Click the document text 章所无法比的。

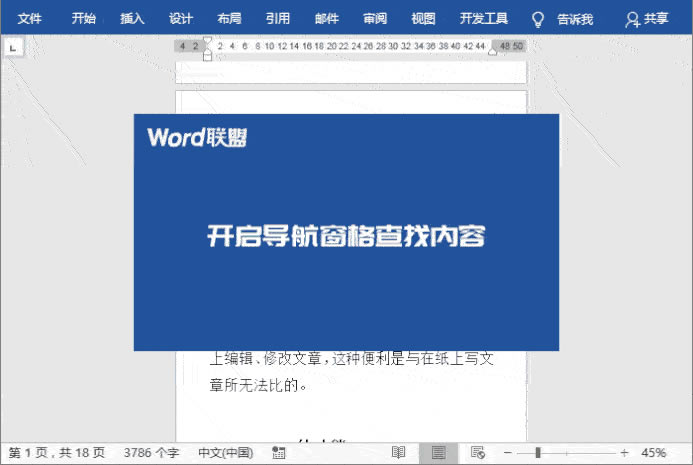click(259, 385)
